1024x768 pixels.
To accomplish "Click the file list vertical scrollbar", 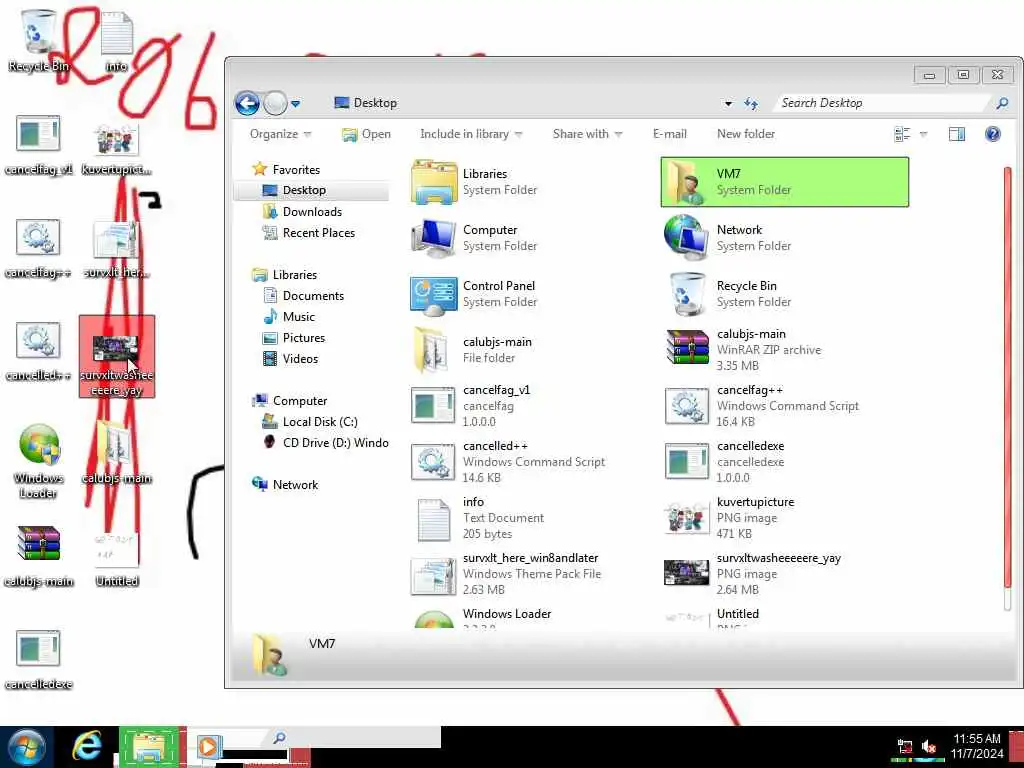I will pos(1009,389).
